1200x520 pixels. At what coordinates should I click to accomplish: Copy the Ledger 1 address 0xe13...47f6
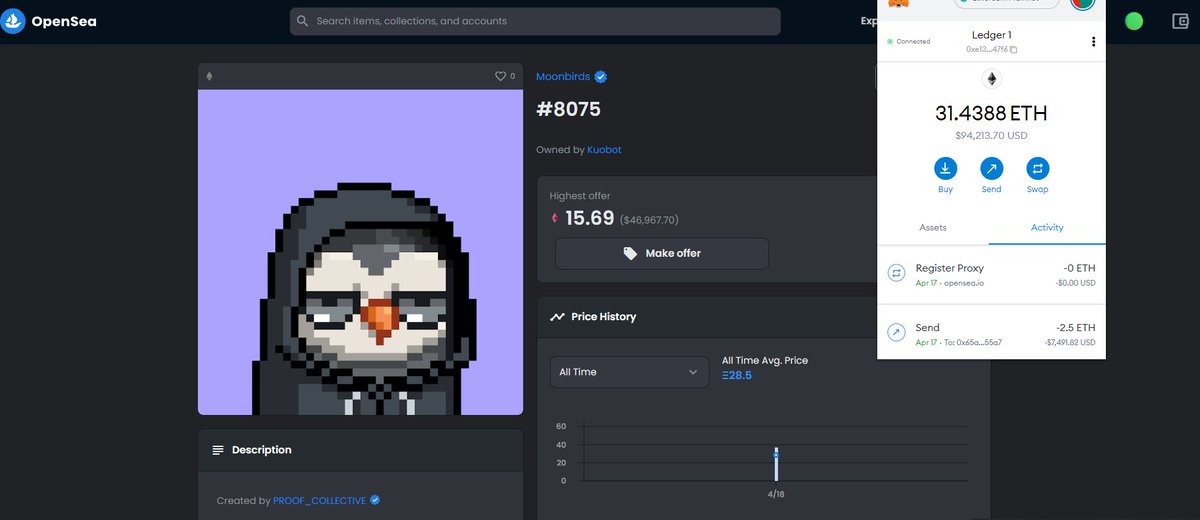(x=991, y=49)
